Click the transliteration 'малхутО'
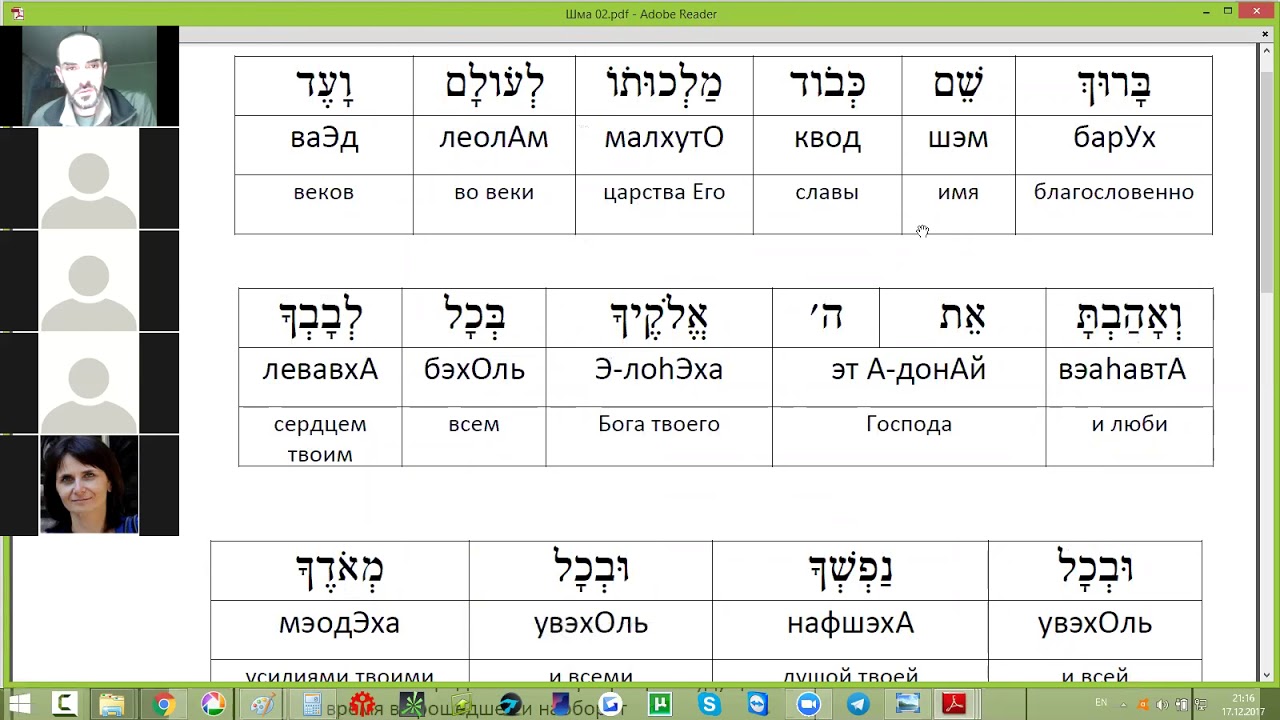 (664, 137)
